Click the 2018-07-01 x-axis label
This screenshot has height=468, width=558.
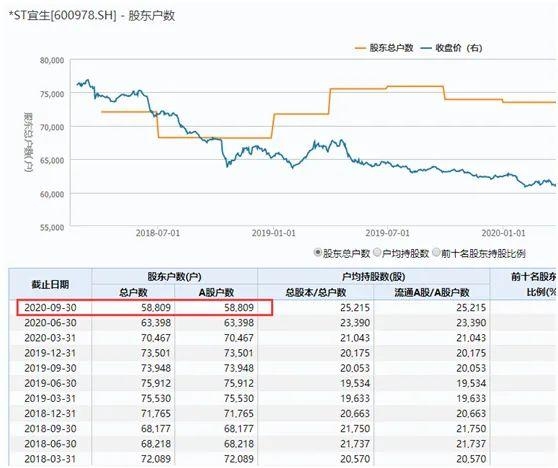(x=158, y=233)
